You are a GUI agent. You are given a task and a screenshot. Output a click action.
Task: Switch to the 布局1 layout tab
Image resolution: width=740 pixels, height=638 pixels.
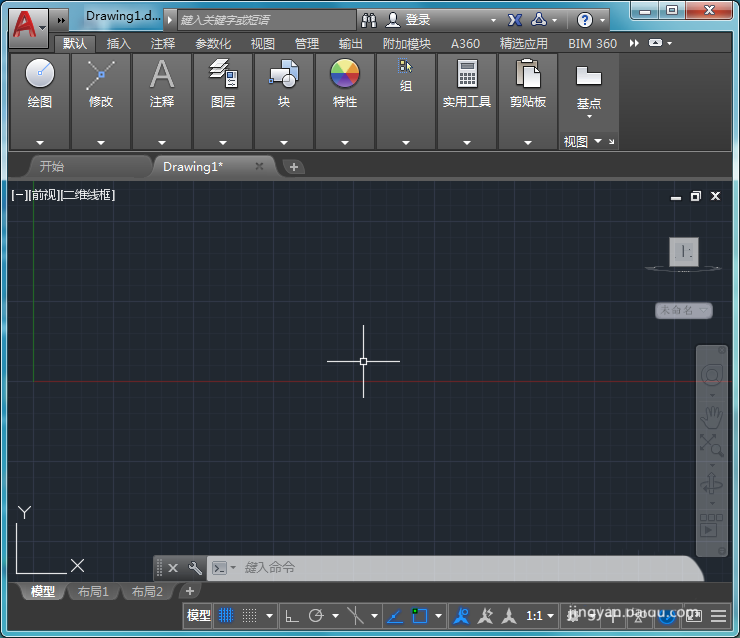pos(93,592)
